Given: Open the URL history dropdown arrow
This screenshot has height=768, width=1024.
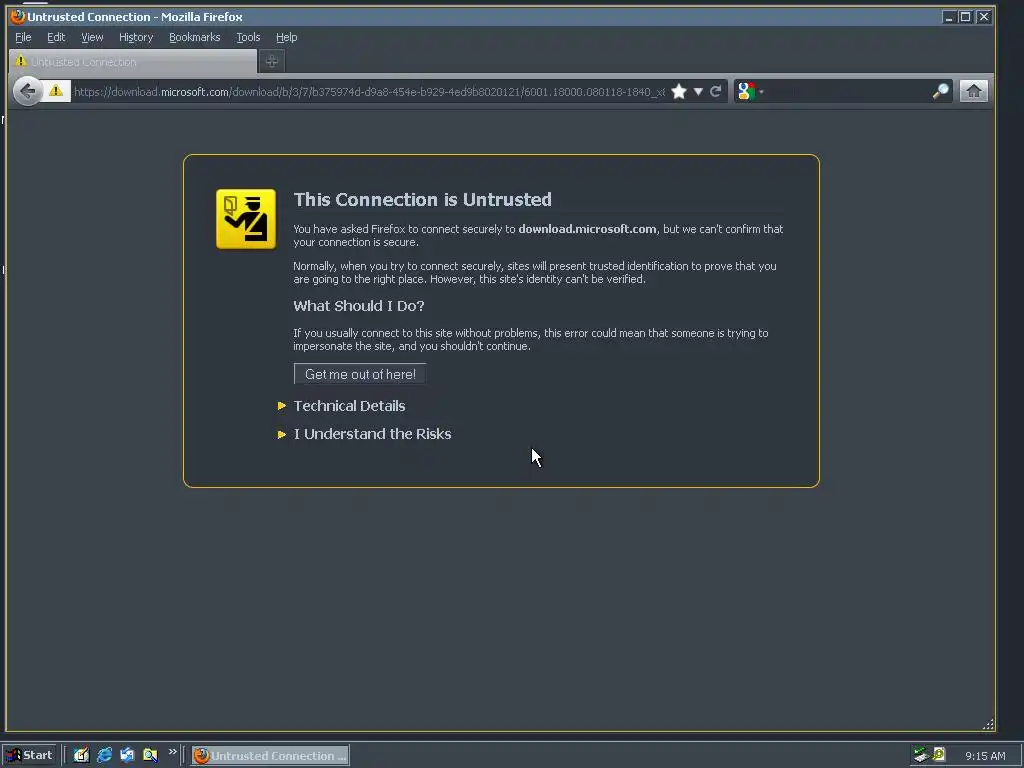Looking at the screenshot, I should point(698,91).
